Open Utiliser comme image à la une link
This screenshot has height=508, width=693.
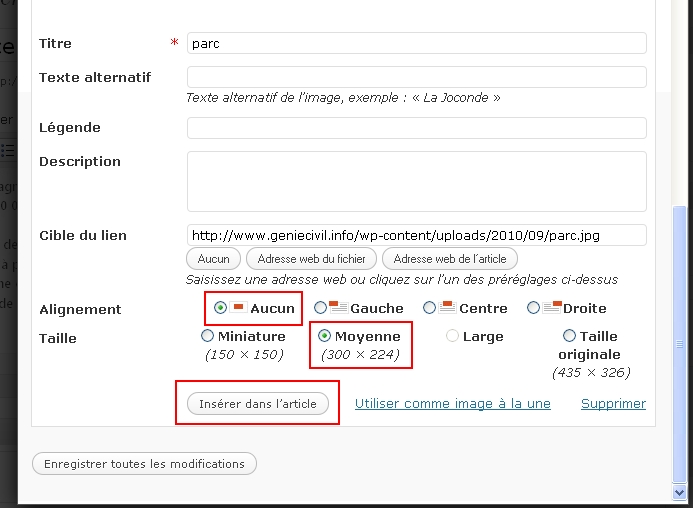click(453, 404)
